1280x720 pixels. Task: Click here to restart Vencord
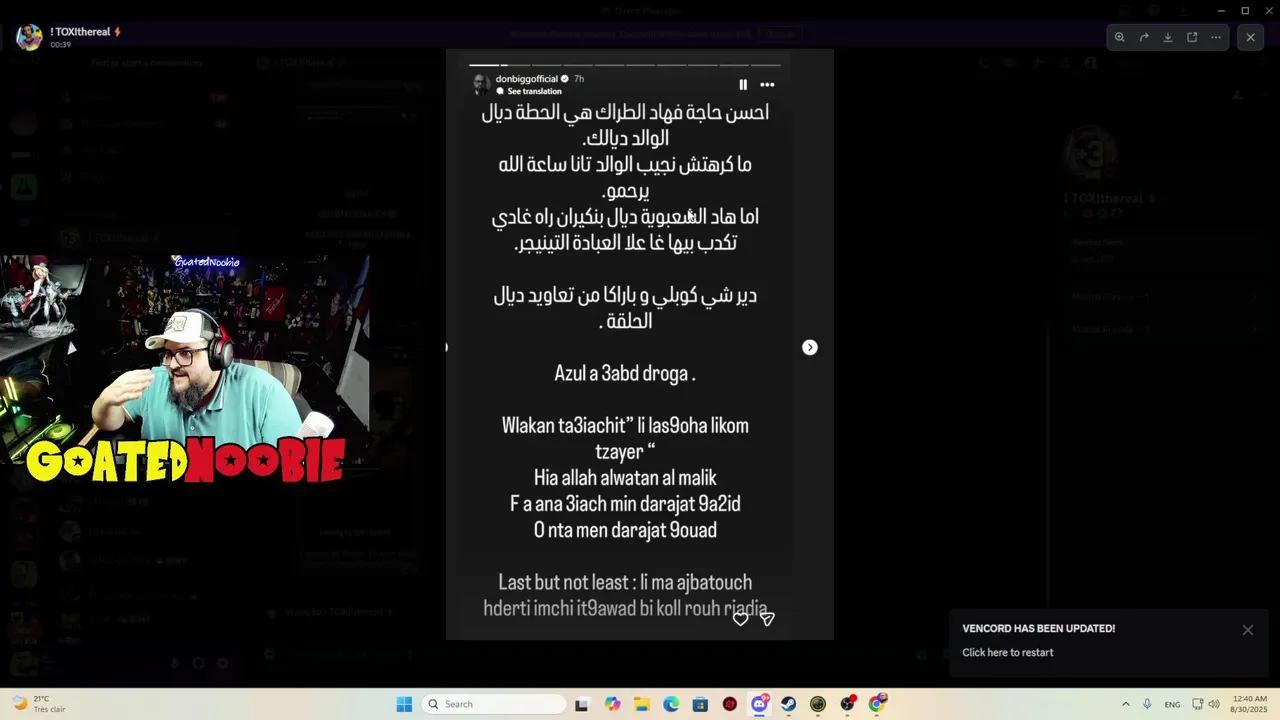[x=1008, y=652]
